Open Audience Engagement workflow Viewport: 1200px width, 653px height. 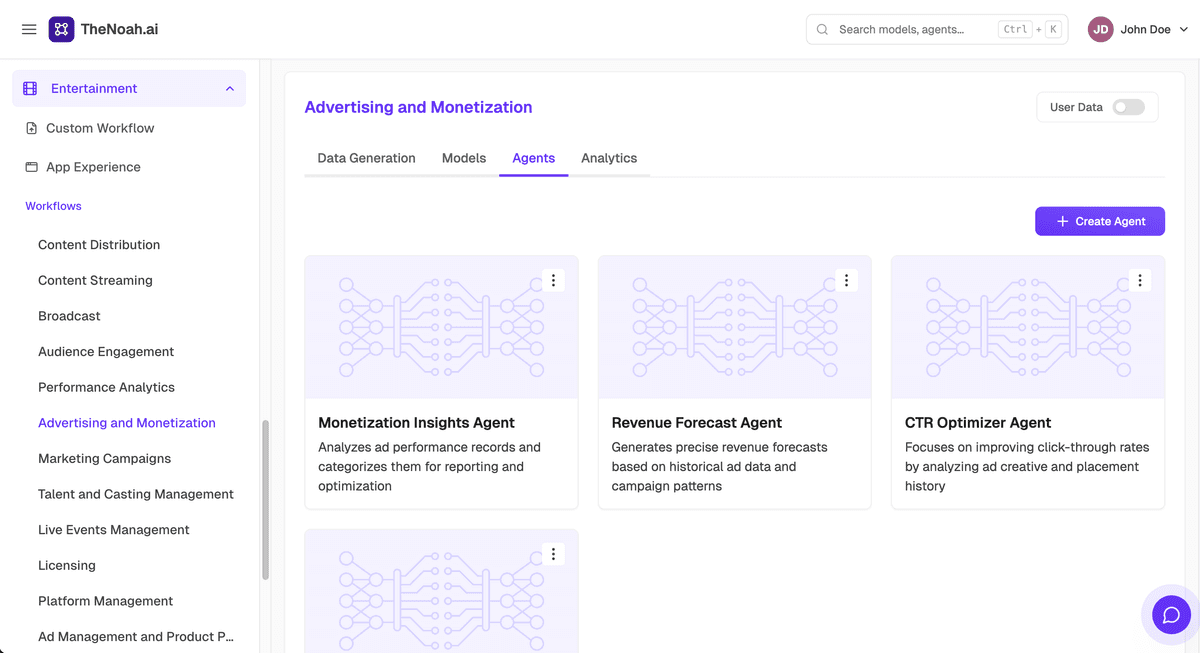106,352
